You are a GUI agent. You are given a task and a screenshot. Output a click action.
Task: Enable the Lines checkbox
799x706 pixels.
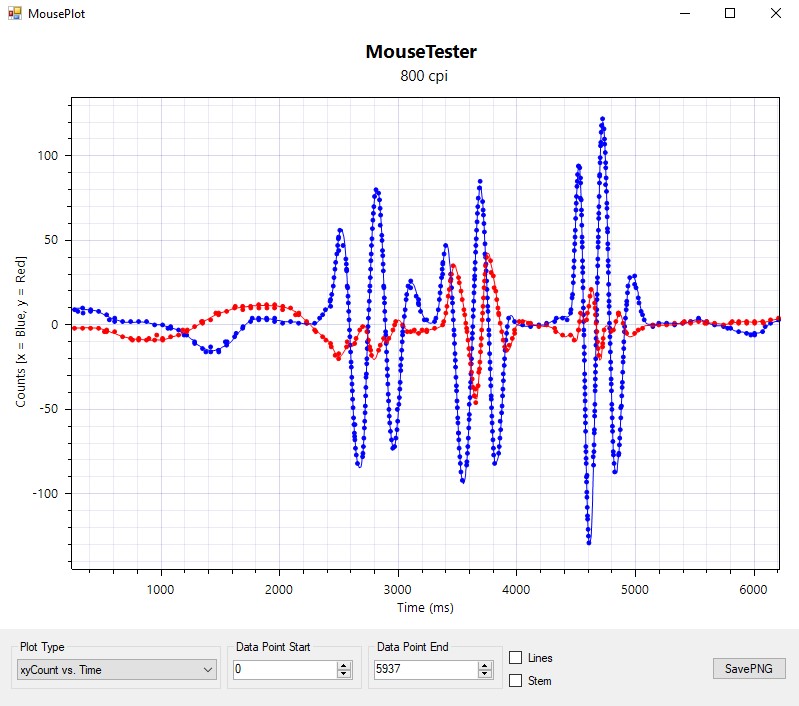coord(516,658)
